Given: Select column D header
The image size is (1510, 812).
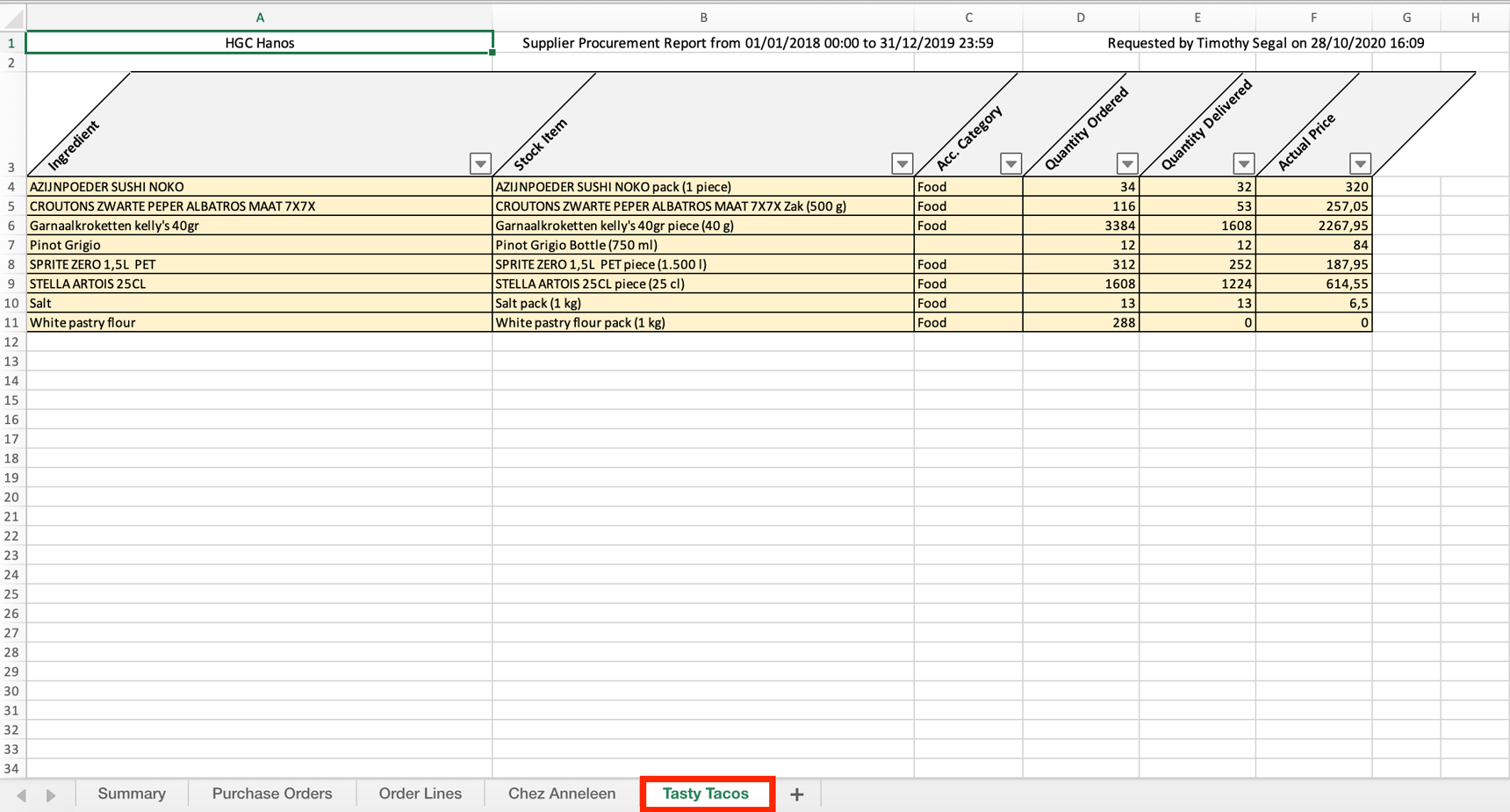Looking at the screenshot, I should pyautogui.click(x=1081, y=17).
